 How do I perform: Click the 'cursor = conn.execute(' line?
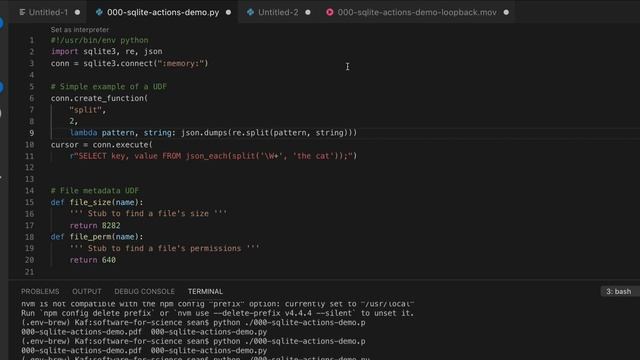tap(102, 144)
